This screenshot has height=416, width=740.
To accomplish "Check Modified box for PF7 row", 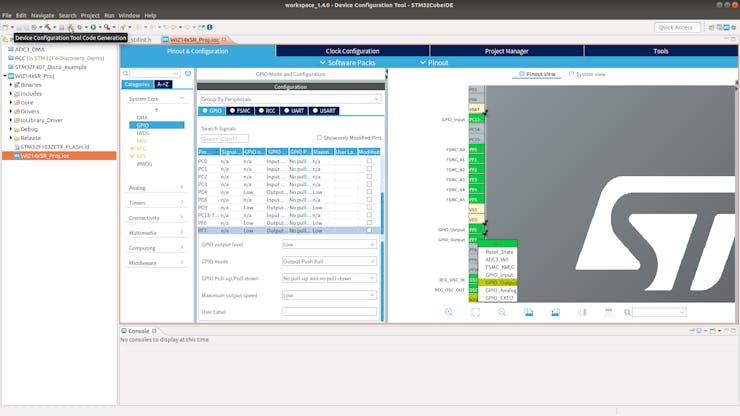I will 369,230.
